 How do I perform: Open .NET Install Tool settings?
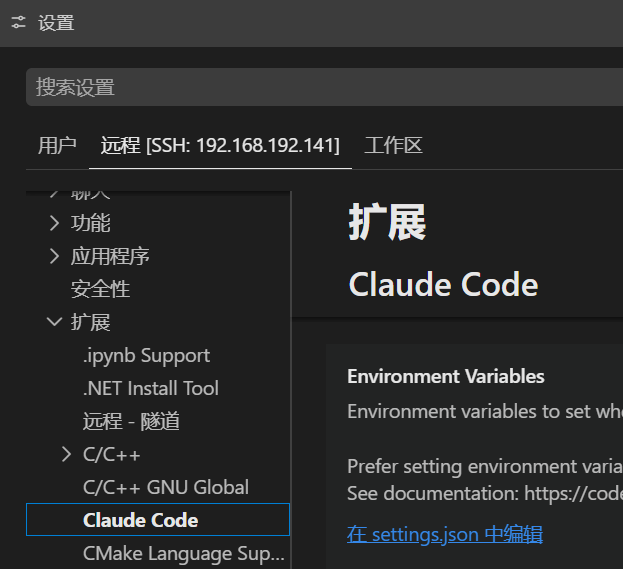click(x=151, y=388)
